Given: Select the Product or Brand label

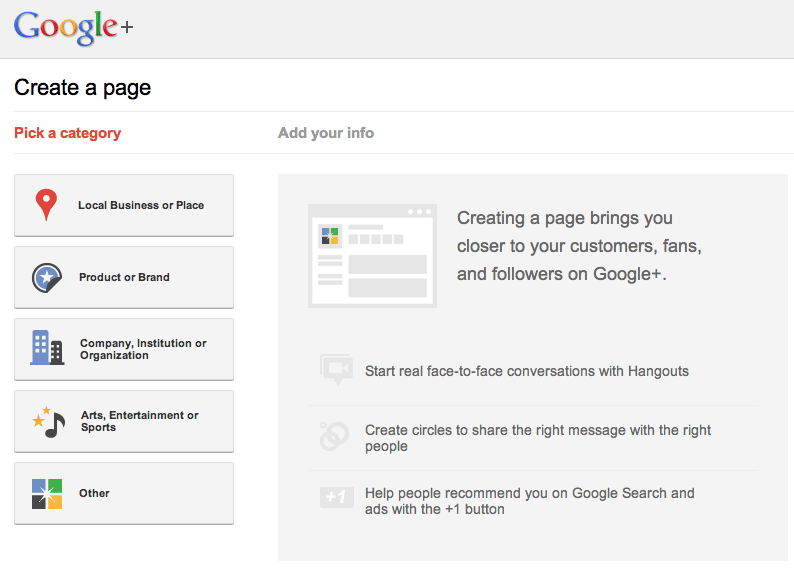Looking at the screenshot, I should pyautogui.click(x=125, y=277).
